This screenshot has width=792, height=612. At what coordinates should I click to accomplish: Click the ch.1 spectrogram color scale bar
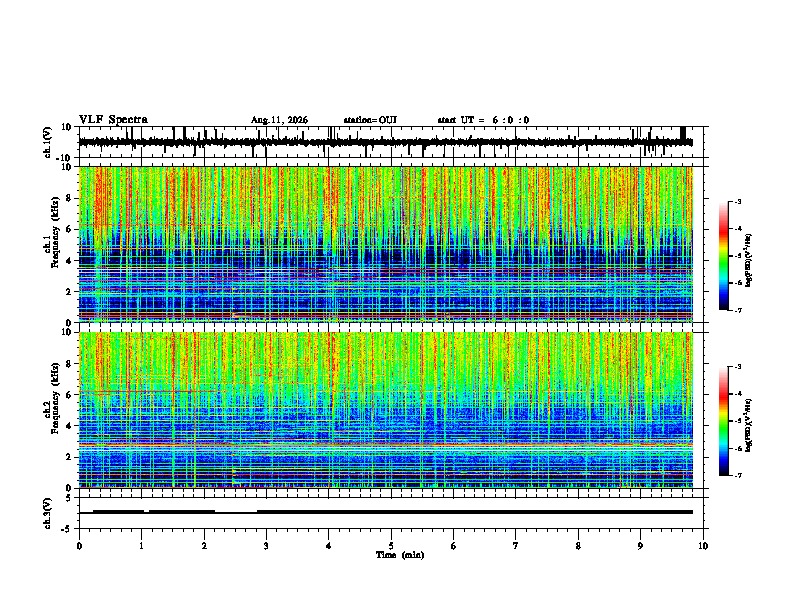pyautogui.click(x=724, y=256)
